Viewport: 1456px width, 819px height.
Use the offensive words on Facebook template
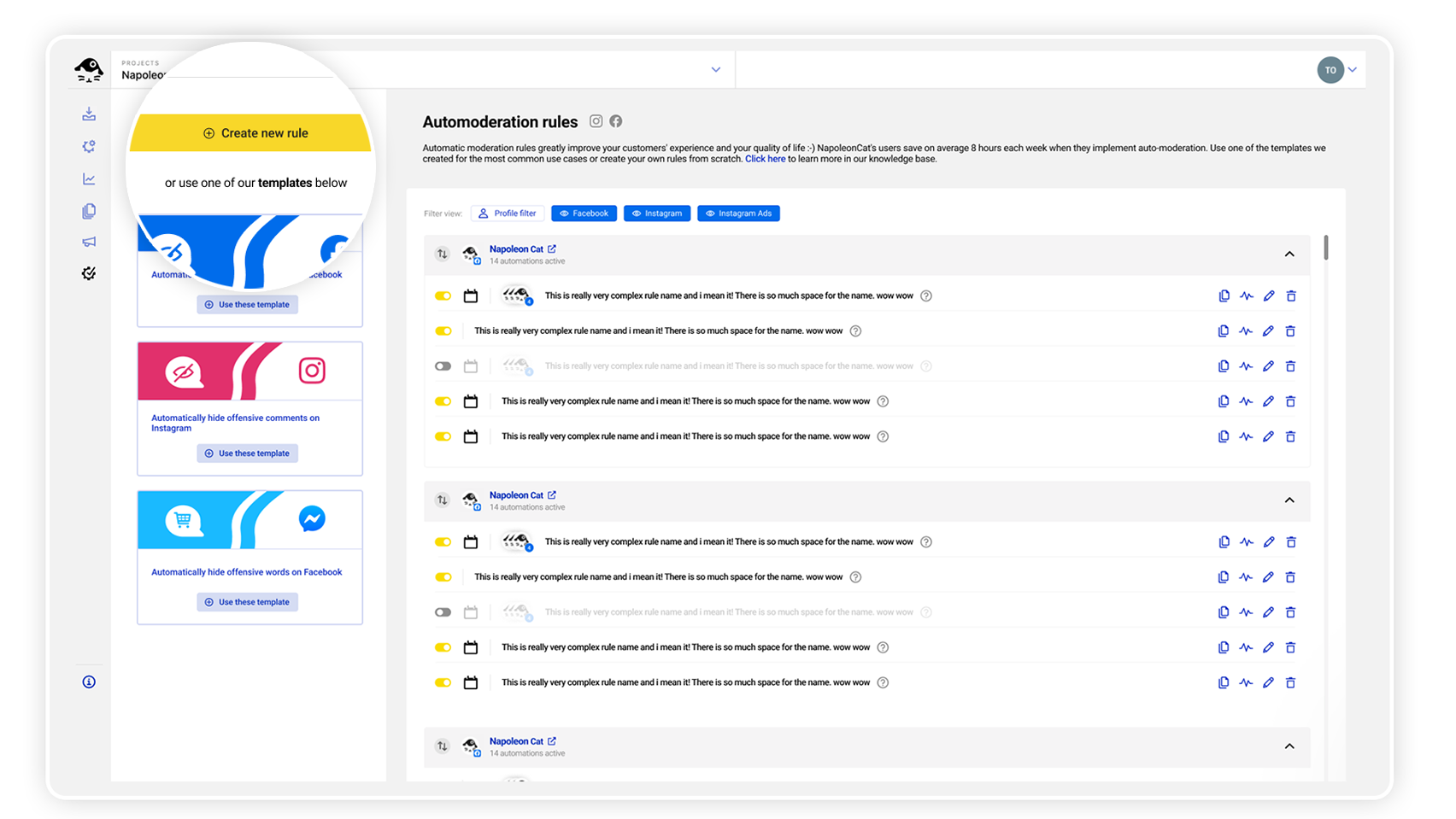coord(248,602)
